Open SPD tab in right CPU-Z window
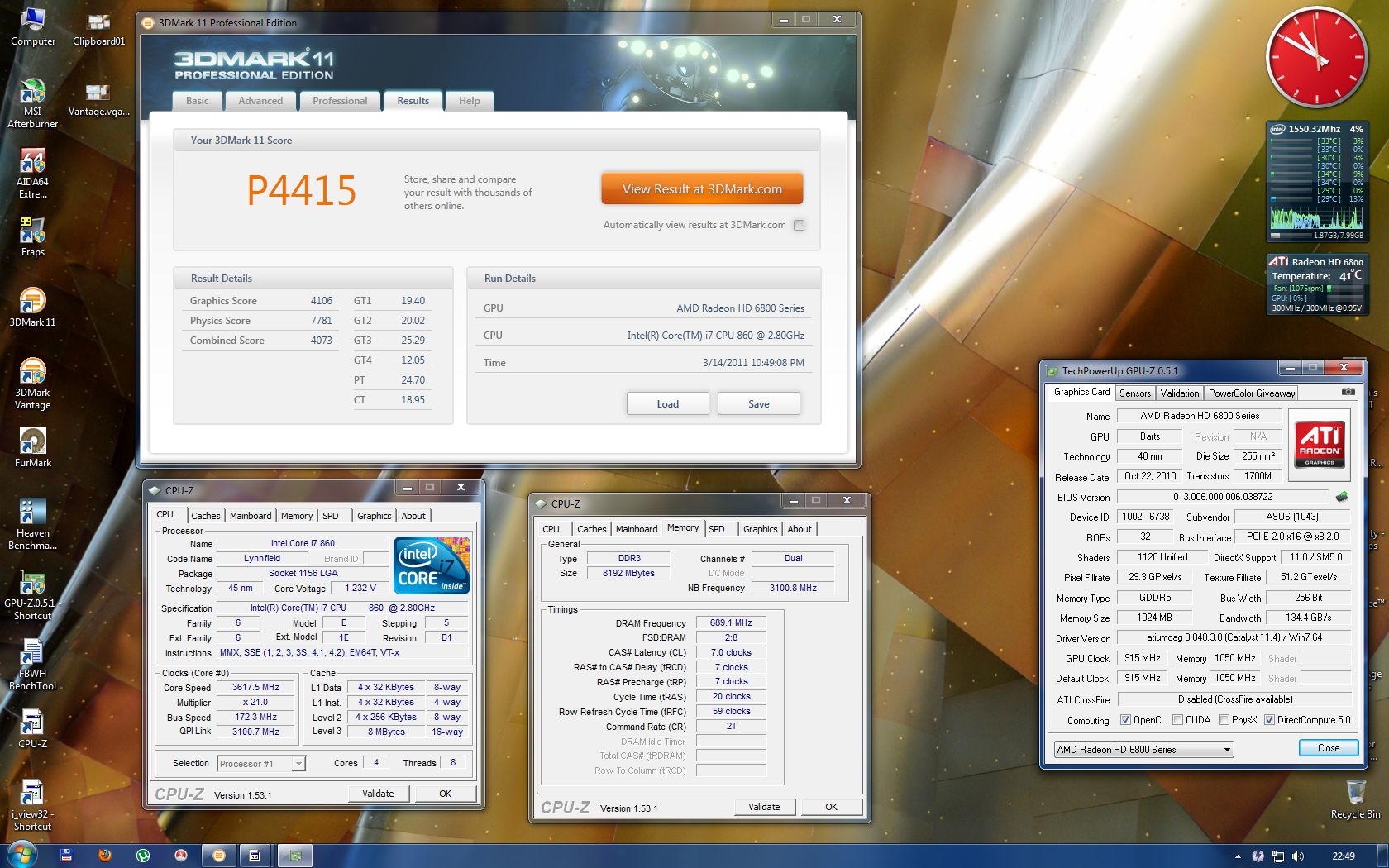The width and height of the screenshot is (1389, 868). point(717,529)
